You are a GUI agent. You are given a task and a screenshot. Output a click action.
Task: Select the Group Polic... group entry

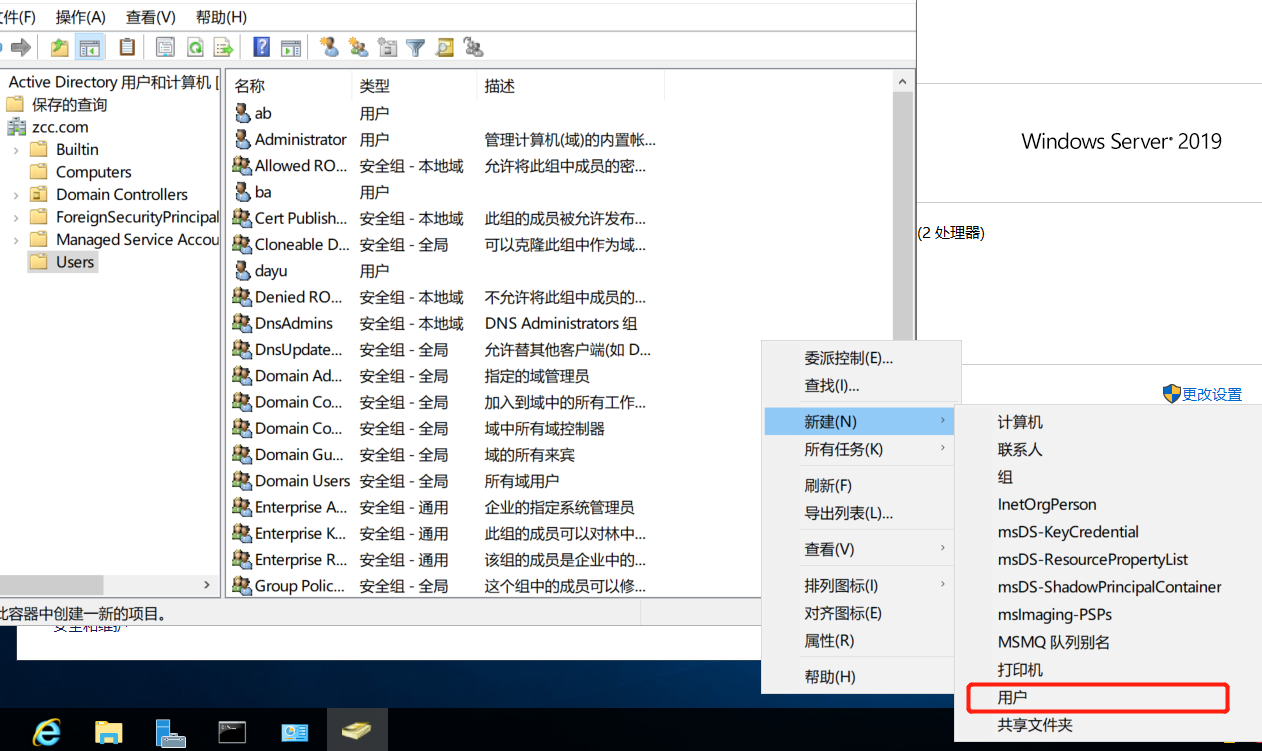click(289, 586)
